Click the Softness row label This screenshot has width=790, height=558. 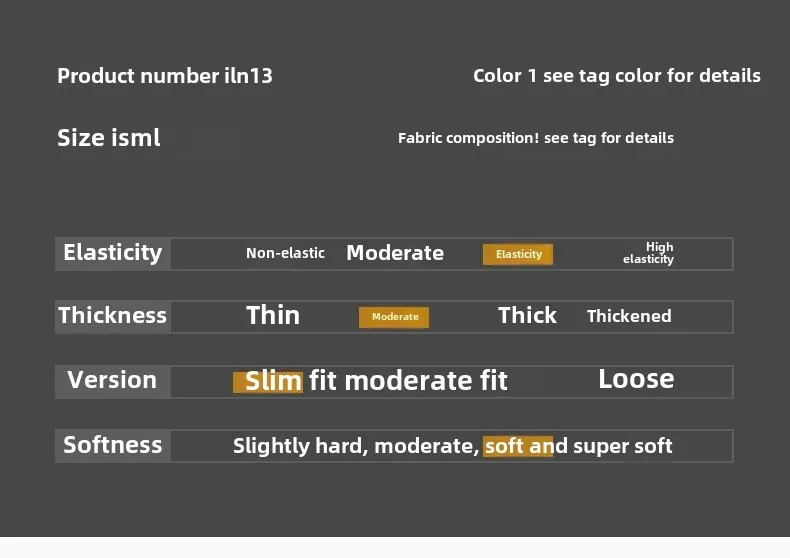tap(113, 445)
